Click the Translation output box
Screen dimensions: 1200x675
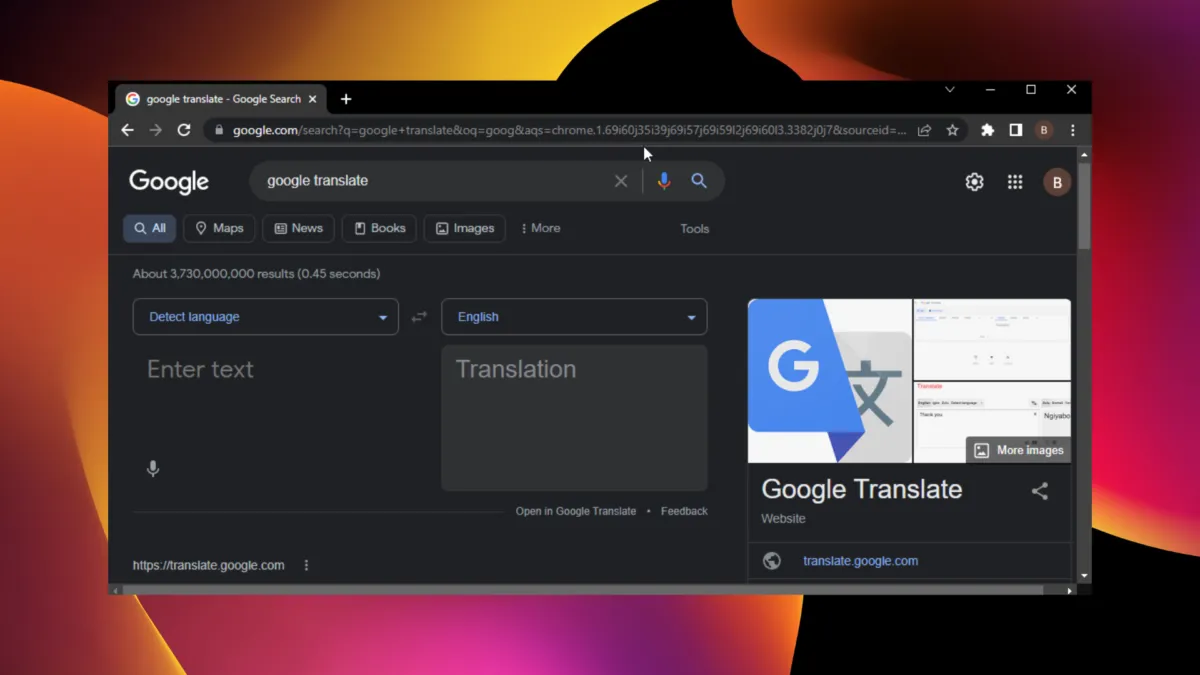574,418
